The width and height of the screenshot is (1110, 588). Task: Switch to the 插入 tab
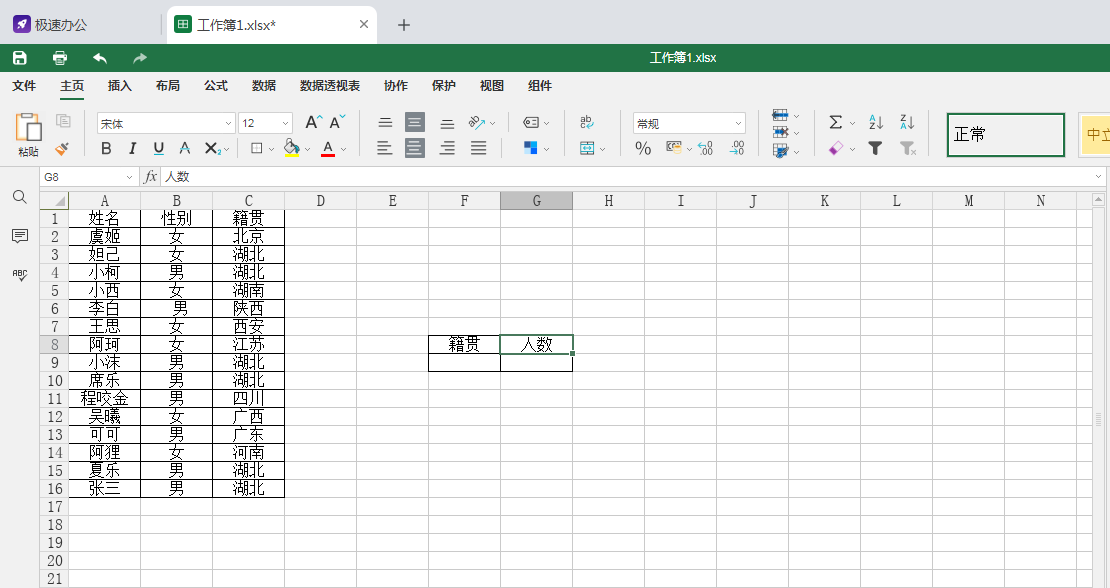pyautogui.click(x=120, y=86)
